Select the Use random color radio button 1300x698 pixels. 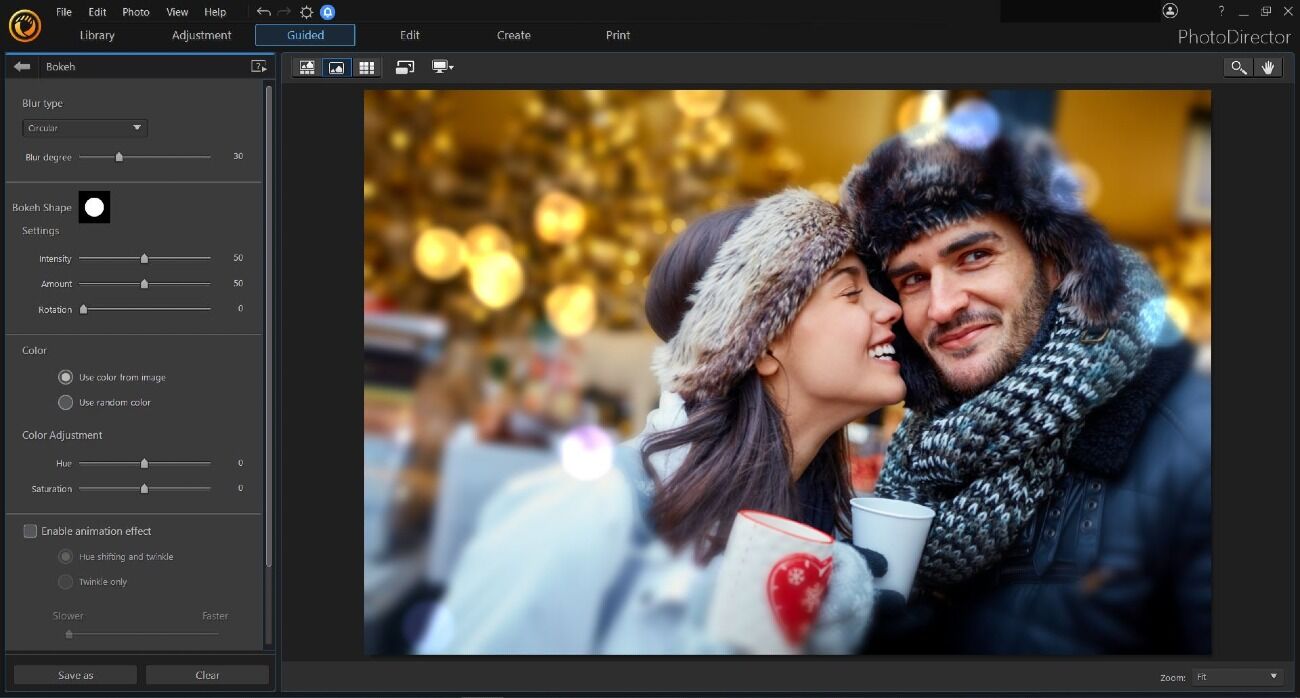click(65, 402)
